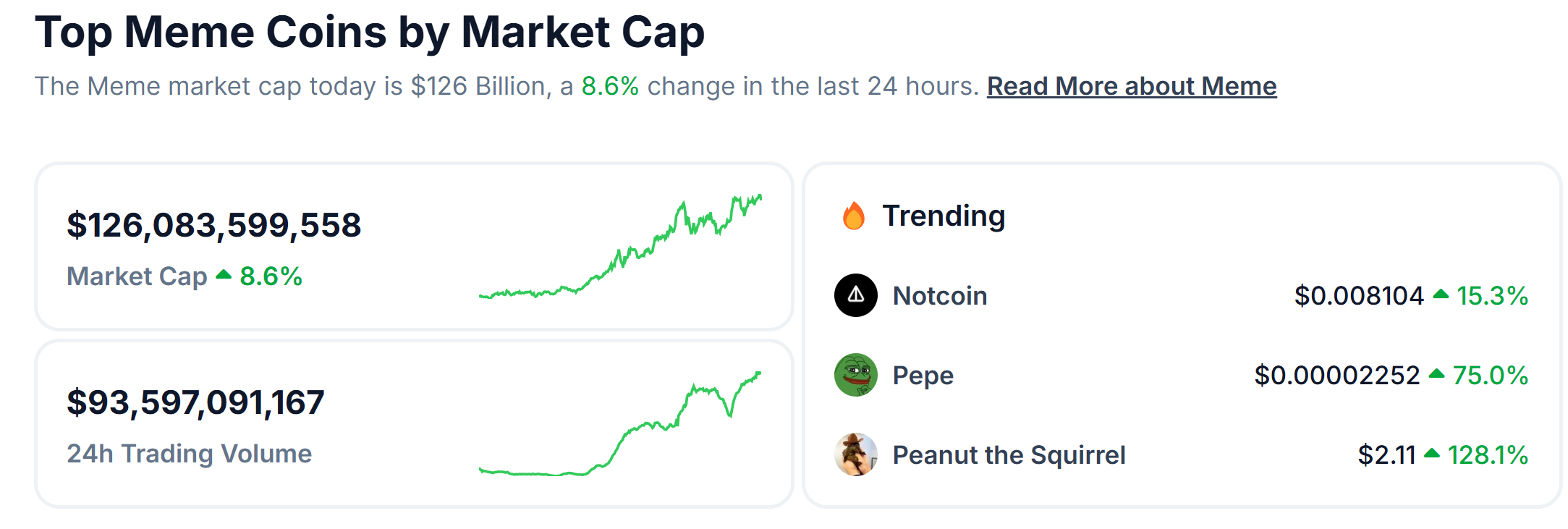Click Pepe's price $0.00002252
The image size is (1568, 529).
pos(1336,375)
